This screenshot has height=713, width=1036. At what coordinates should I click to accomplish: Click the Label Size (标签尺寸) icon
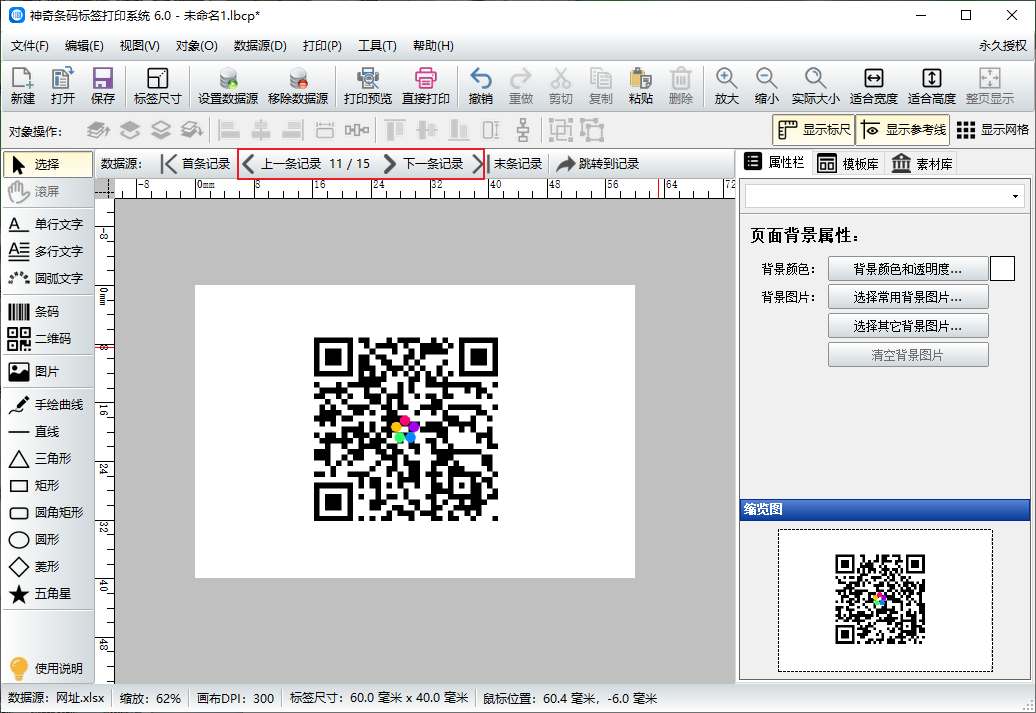coord(157,86)
